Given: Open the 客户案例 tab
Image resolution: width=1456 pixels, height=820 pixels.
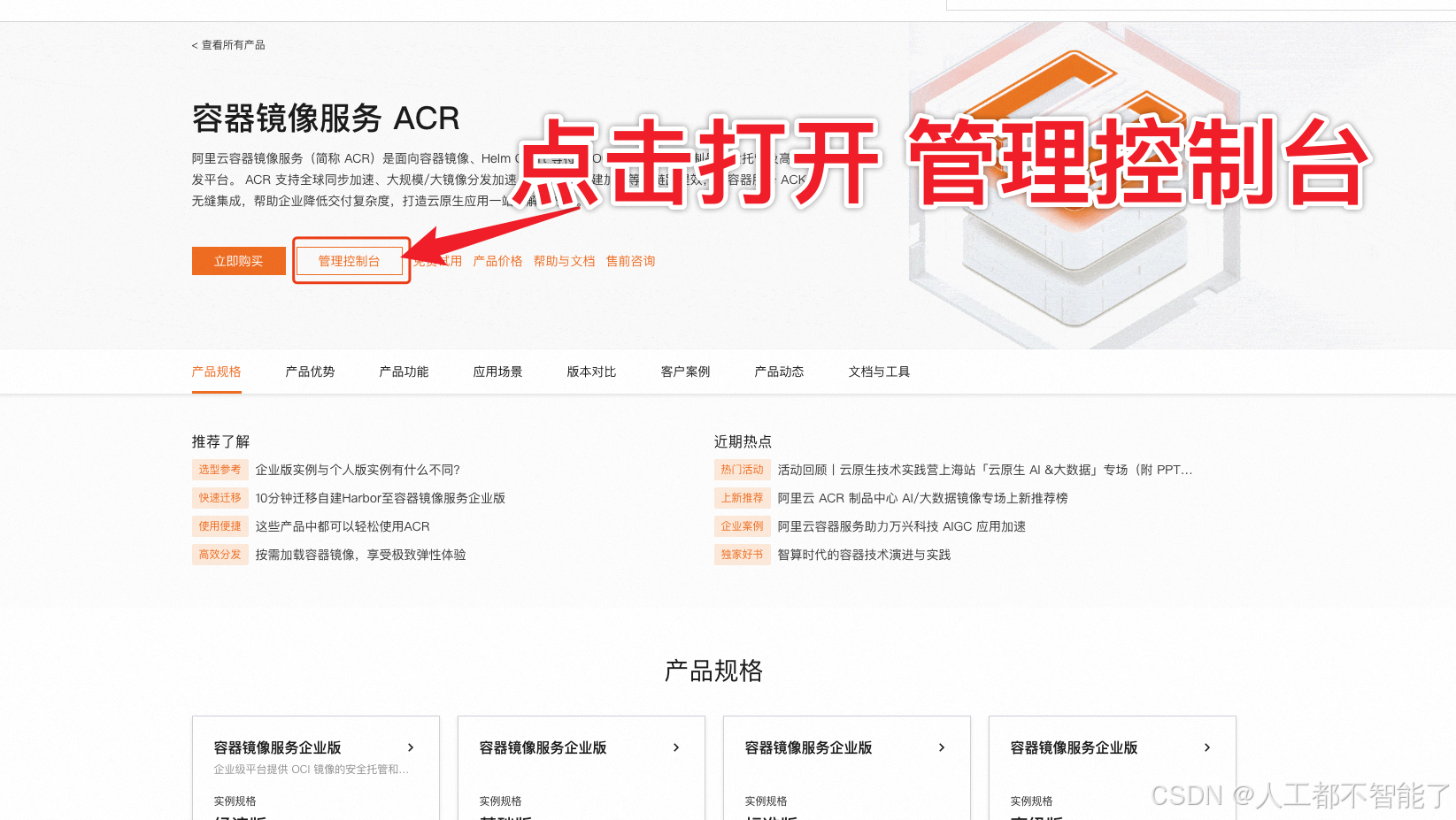Looking at the screenshot, I should 685,372.
